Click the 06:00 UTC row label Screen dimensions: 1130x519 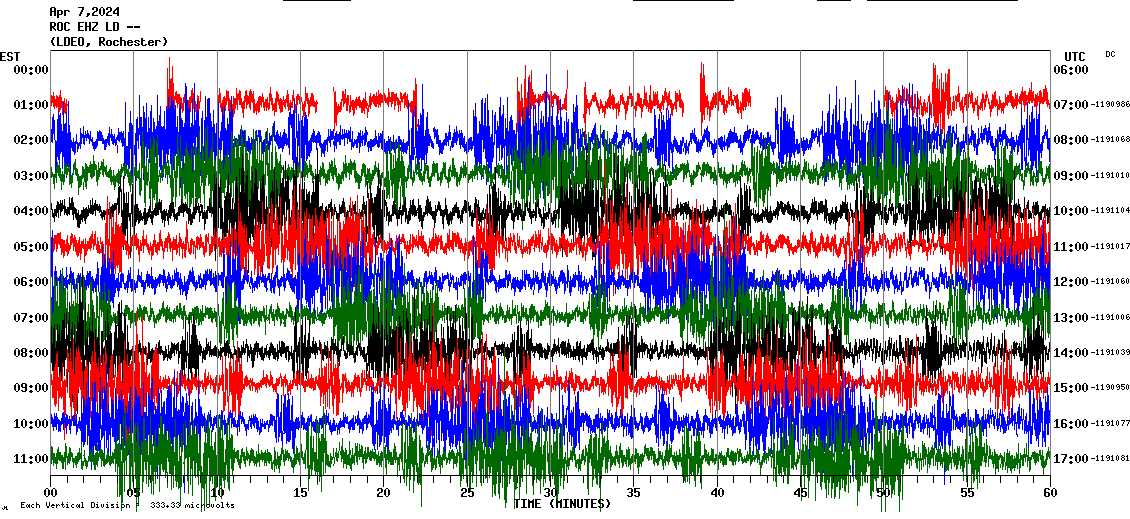tap(1071, 69)
